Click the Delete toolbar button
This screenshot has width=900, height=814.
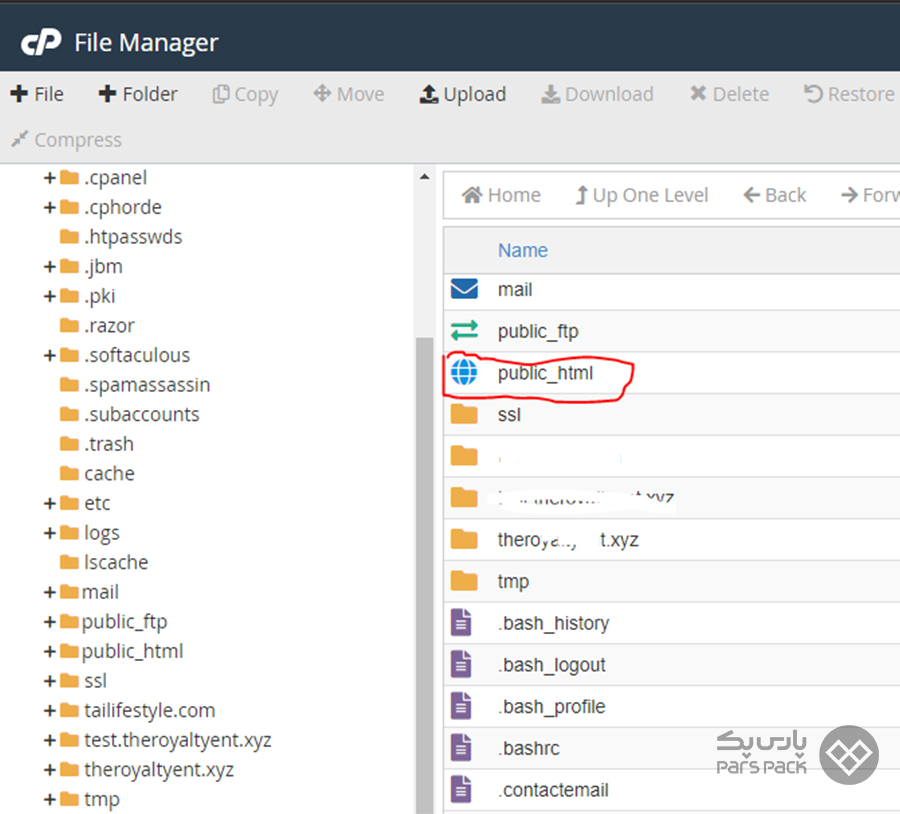click(729, 94)
